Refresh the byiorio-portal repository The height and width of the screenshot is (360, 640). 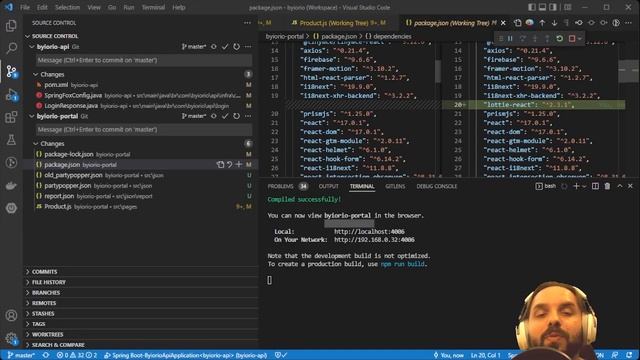point(236,116)
